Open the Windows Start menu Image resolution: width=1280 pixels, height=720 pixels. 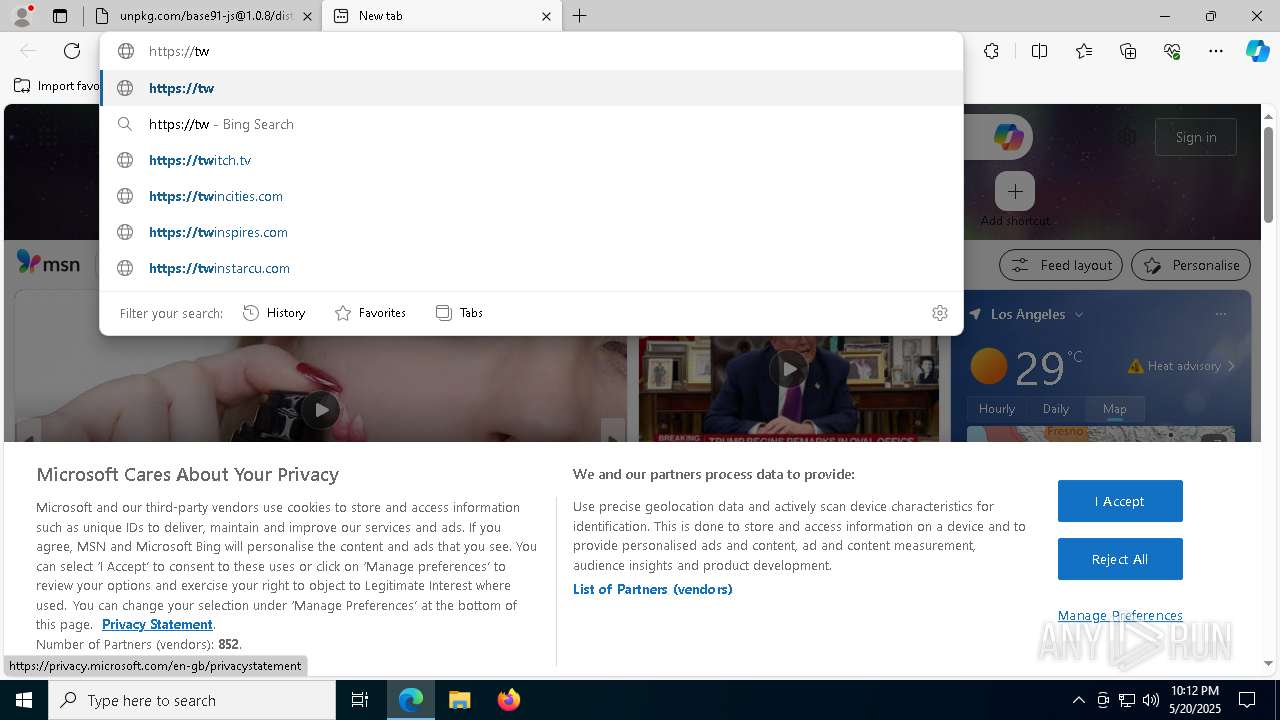tap(24, 700)
